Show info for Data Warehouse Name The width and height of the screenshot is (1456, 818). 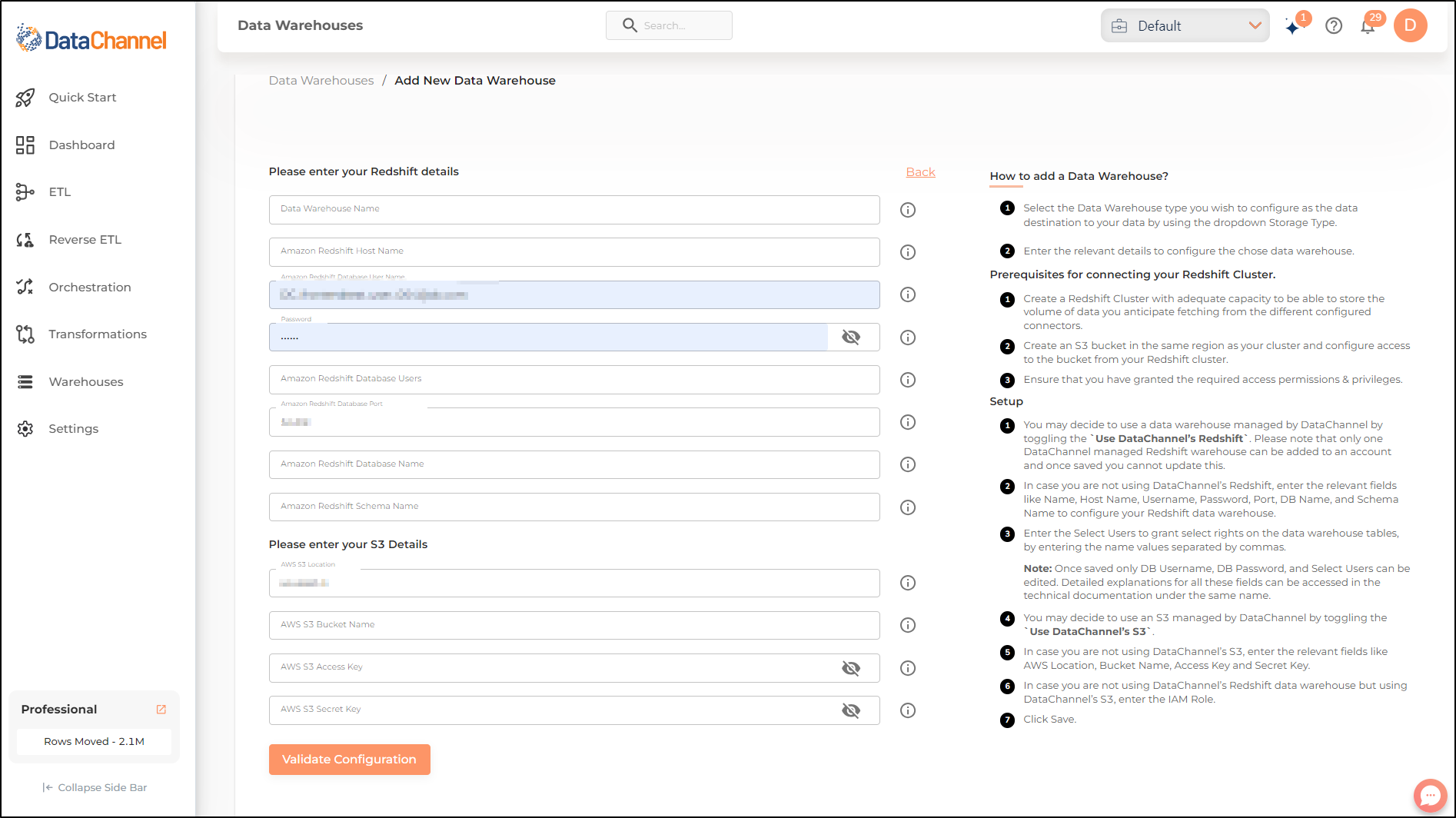(x=908, y=210)
